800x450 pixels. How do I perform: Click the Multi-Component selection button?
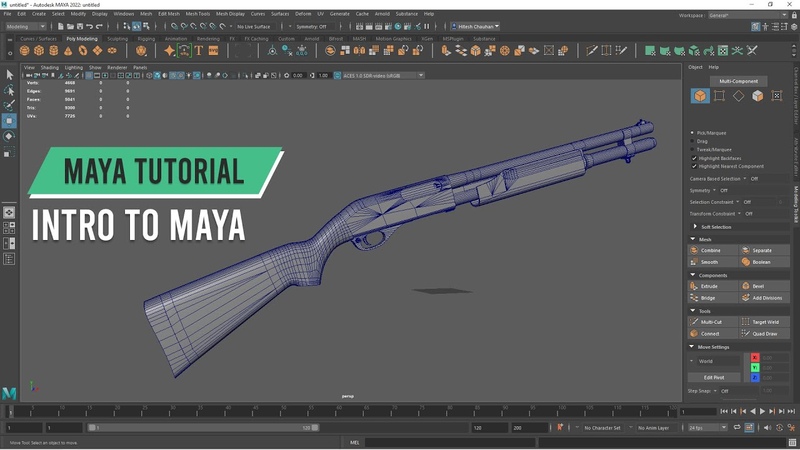coord(738,81)
